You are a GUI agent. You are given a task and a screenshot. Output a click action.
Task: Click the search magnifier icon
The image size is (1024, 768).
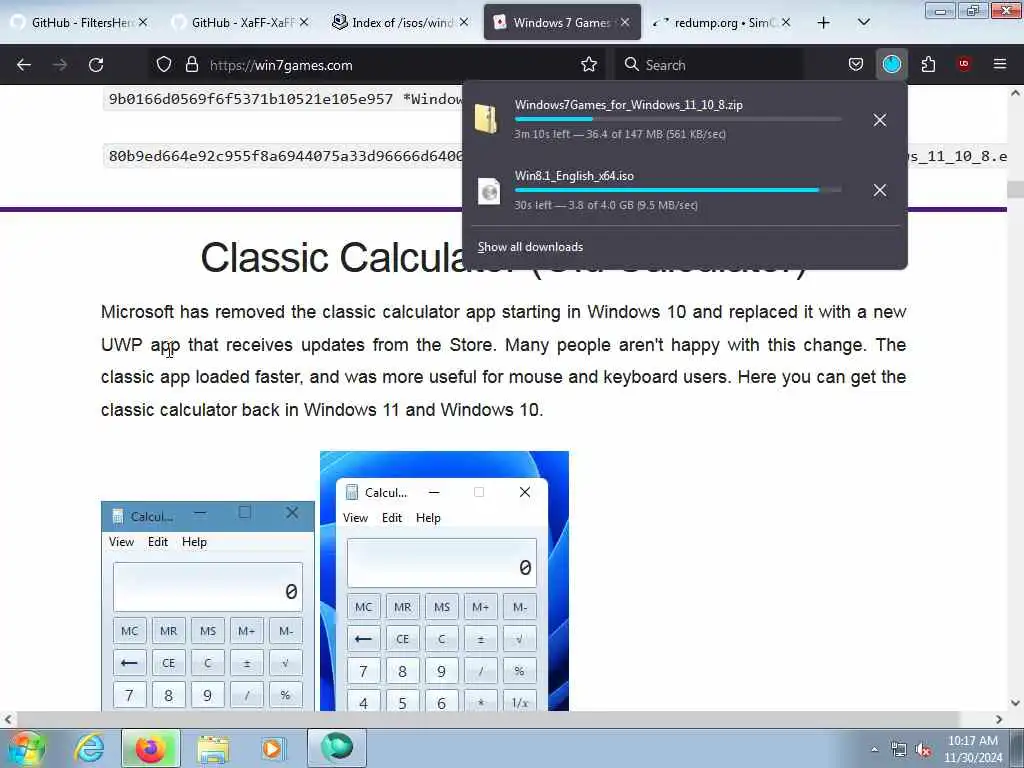pyautogui.click(x=631, y=65)
